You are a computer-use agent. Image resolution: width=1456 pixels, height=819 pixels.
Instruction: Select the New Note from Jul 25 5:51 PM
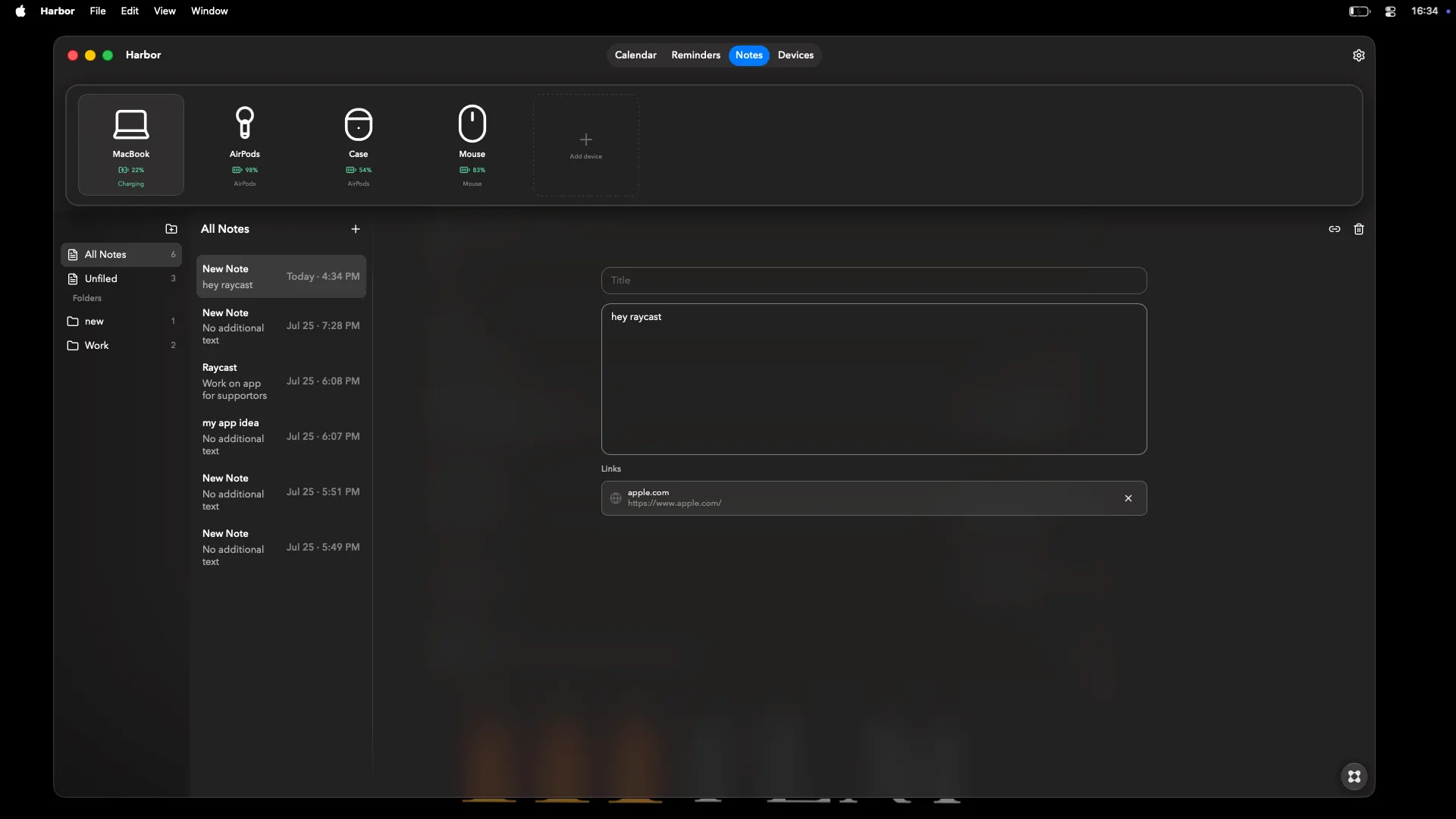tap(281, 492)
